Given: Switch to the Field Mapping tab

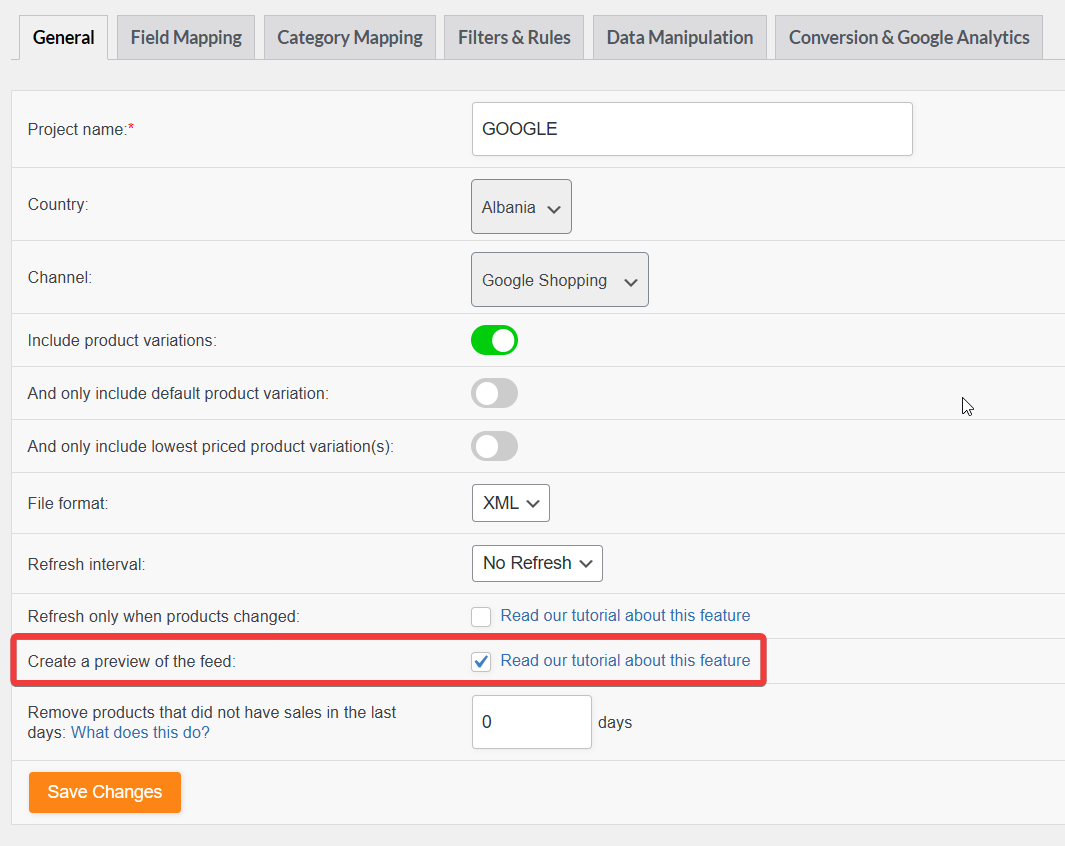Looking at the screenshot, I should coord(186,37).
